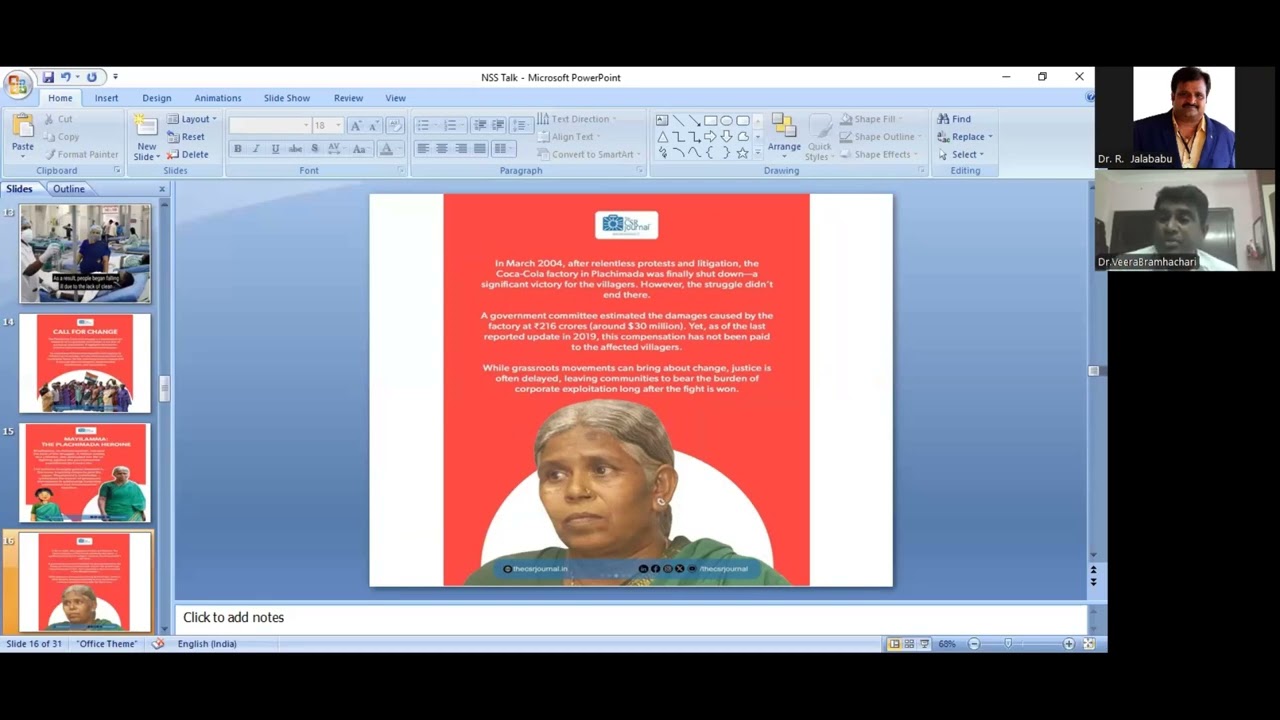Viewport: 1280px width, 720px height.
Task: Switch to the Outline pane tab
Action: [x=69, y=189]
